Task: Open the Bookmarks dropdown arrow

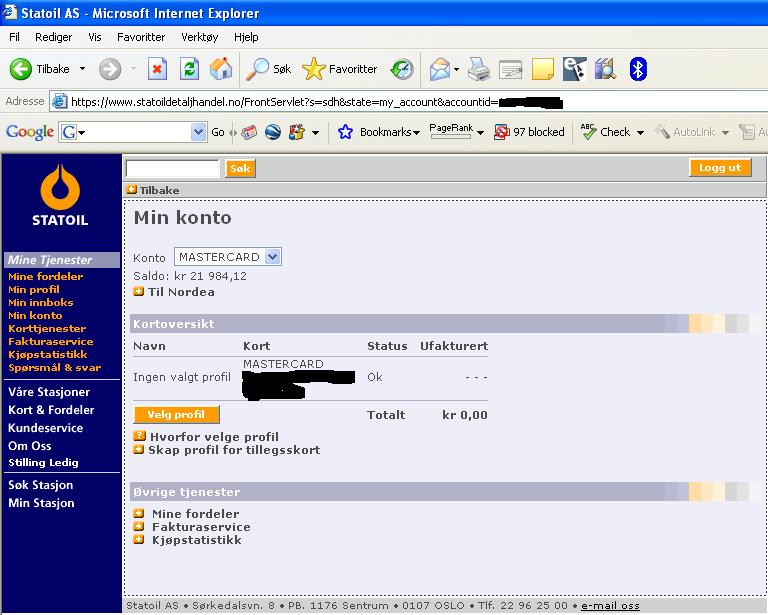Action: point(416,133)
